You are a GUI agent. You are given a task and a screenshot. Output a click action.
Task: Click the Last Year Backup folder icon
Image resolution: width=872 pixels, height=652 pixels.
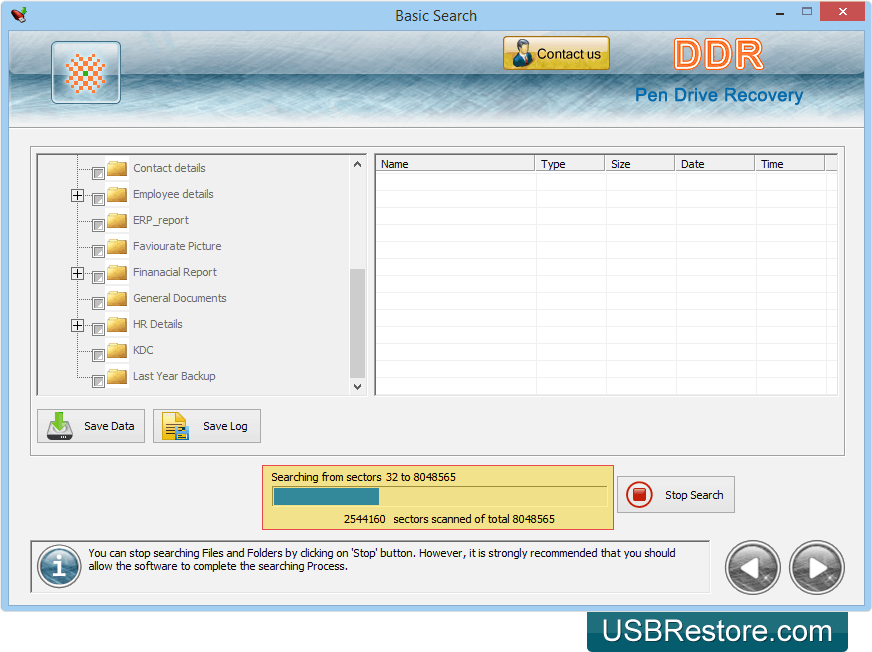click(x=117, y=376)
